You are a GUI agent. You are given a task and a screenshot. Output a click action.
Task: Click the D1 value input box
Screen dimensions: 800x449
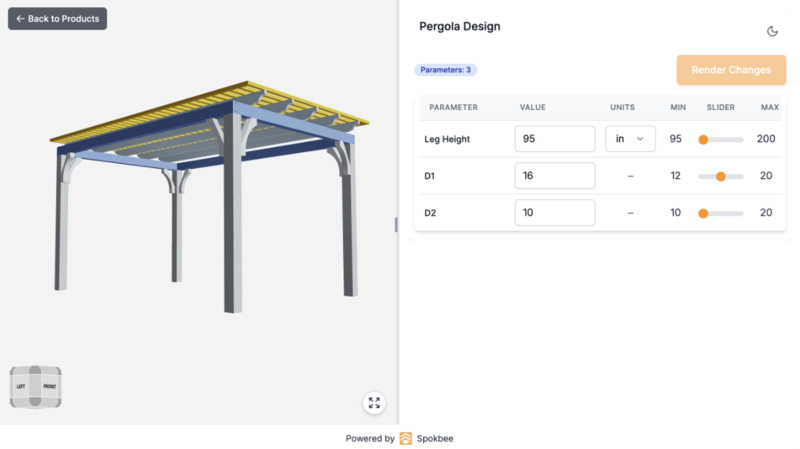pyautogui.click(x=554, y=176)
